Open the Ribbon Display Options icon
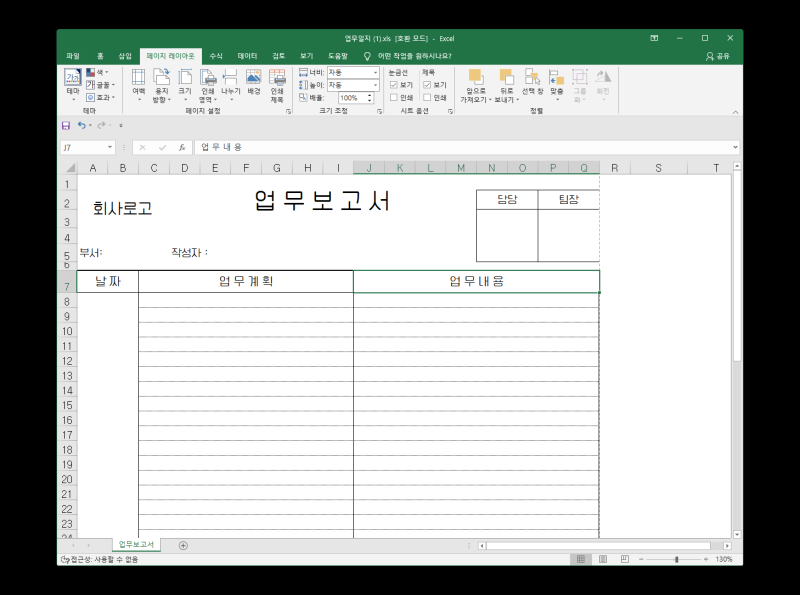 pyautogui.click(x=654, y=38)
